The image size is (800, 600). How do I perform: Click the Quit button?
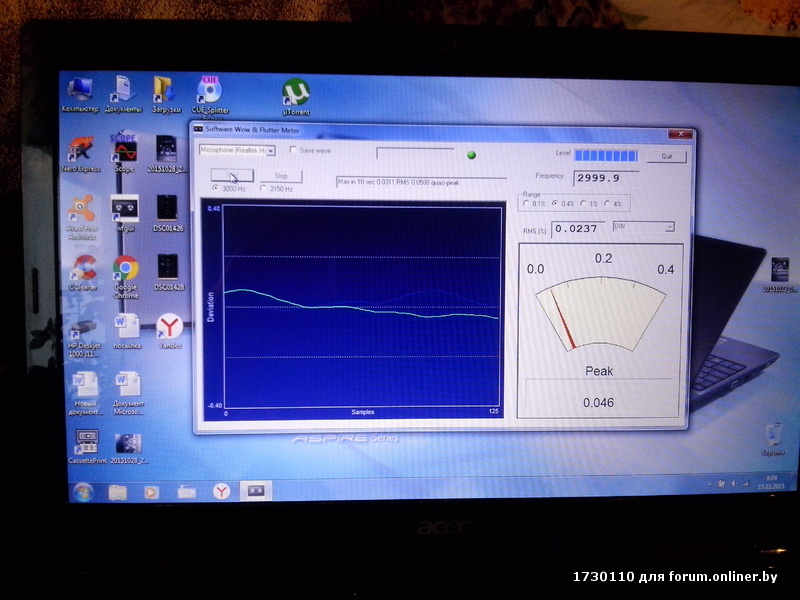point(666,156)
